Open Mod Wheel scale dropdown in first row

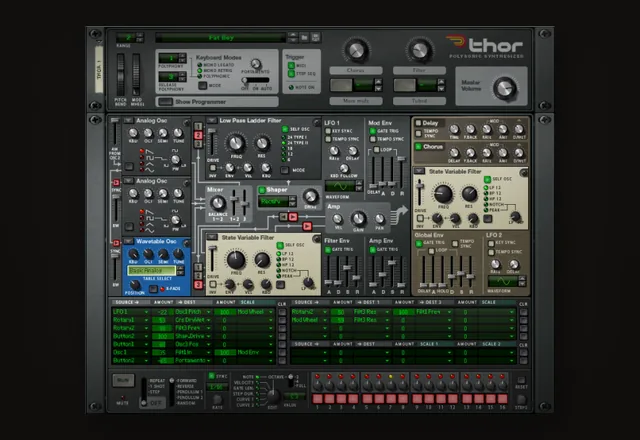tap(255, 311)
